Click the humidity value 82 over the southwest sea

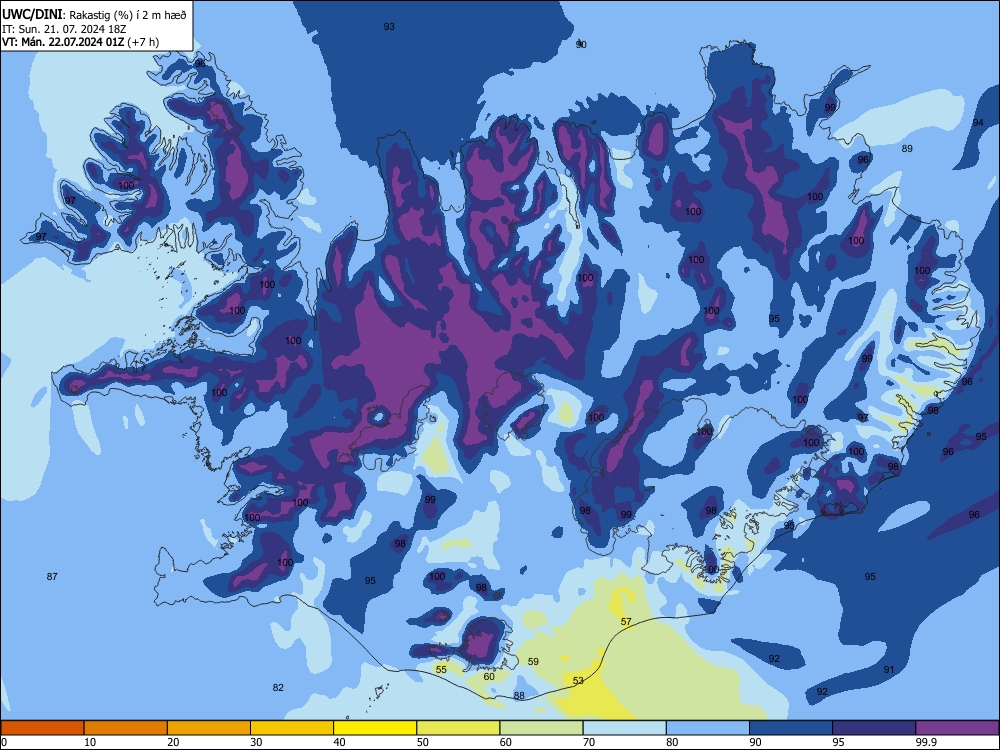point(278,688)
